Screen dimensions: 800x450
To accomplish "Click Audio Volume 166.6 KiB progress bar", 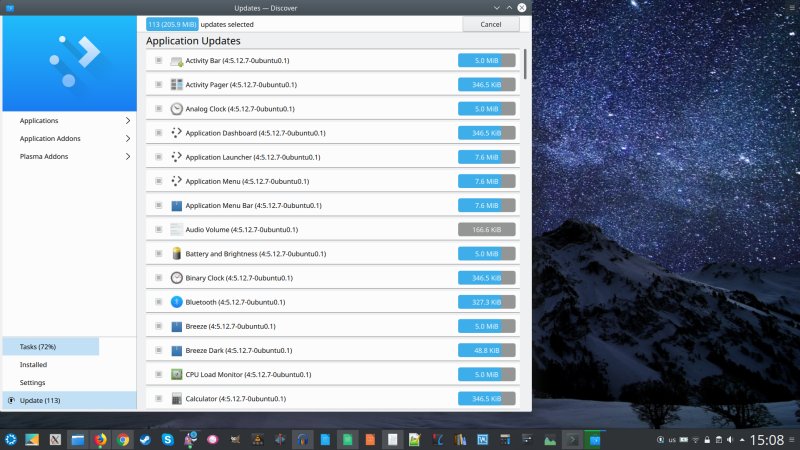I will pos(487,230).
